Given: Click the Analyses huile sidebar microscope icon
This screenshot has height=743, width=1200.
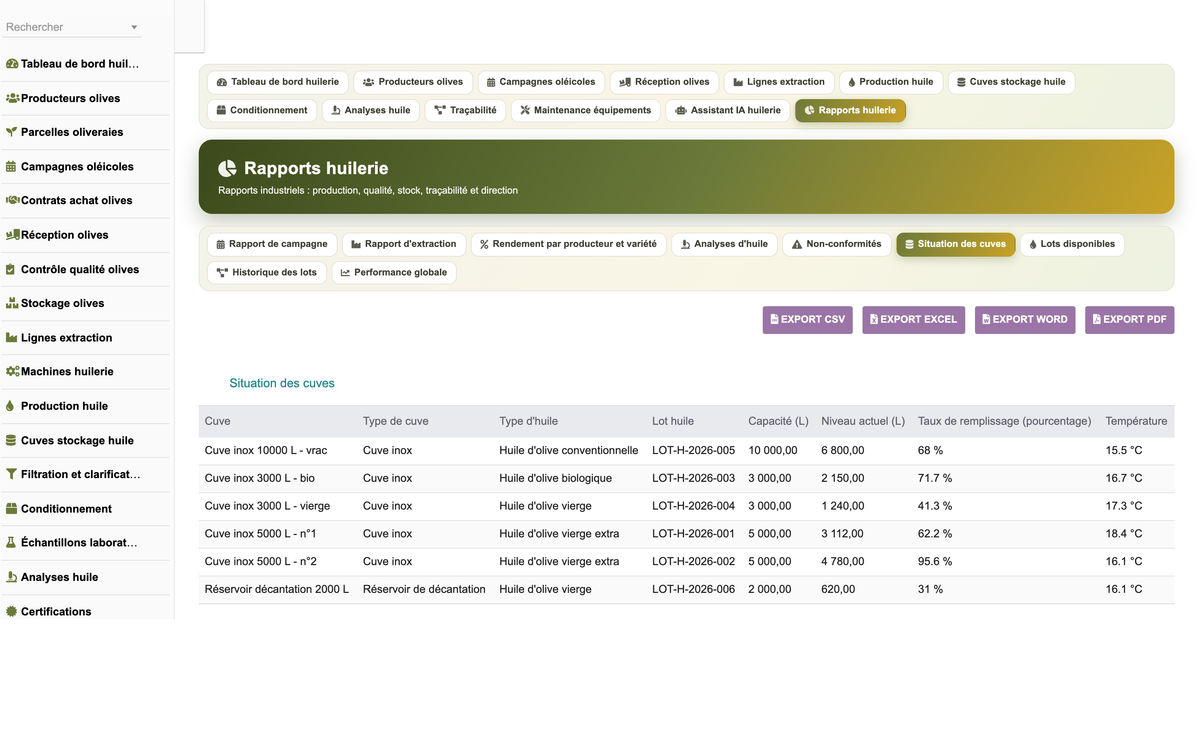Looking at the screenshot, I should 12,577.
